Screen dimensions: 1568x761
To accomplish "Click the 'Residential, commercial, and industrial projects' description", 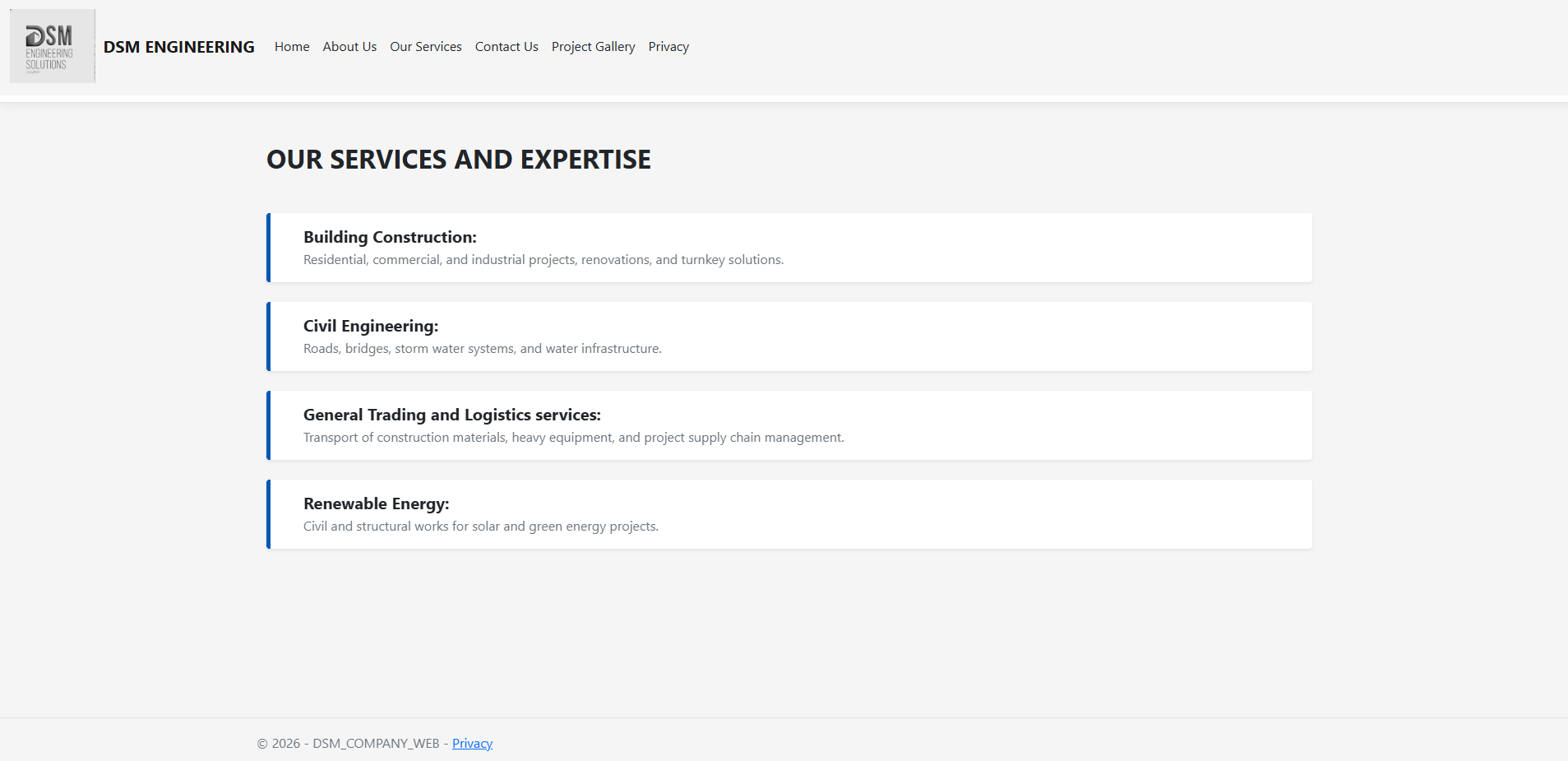I will [543, 260].
